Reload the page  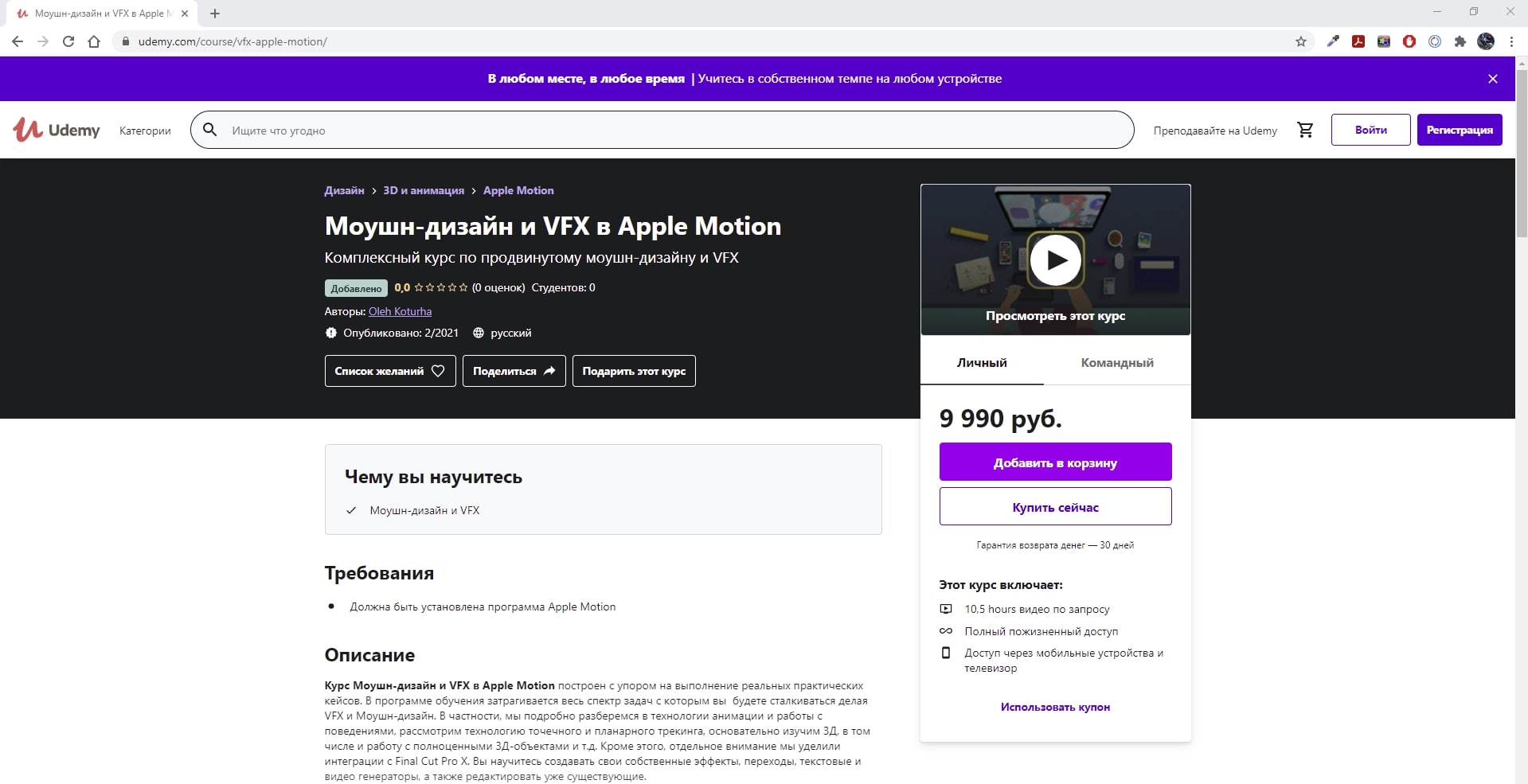pyautogui.click(x=68, y=41)
